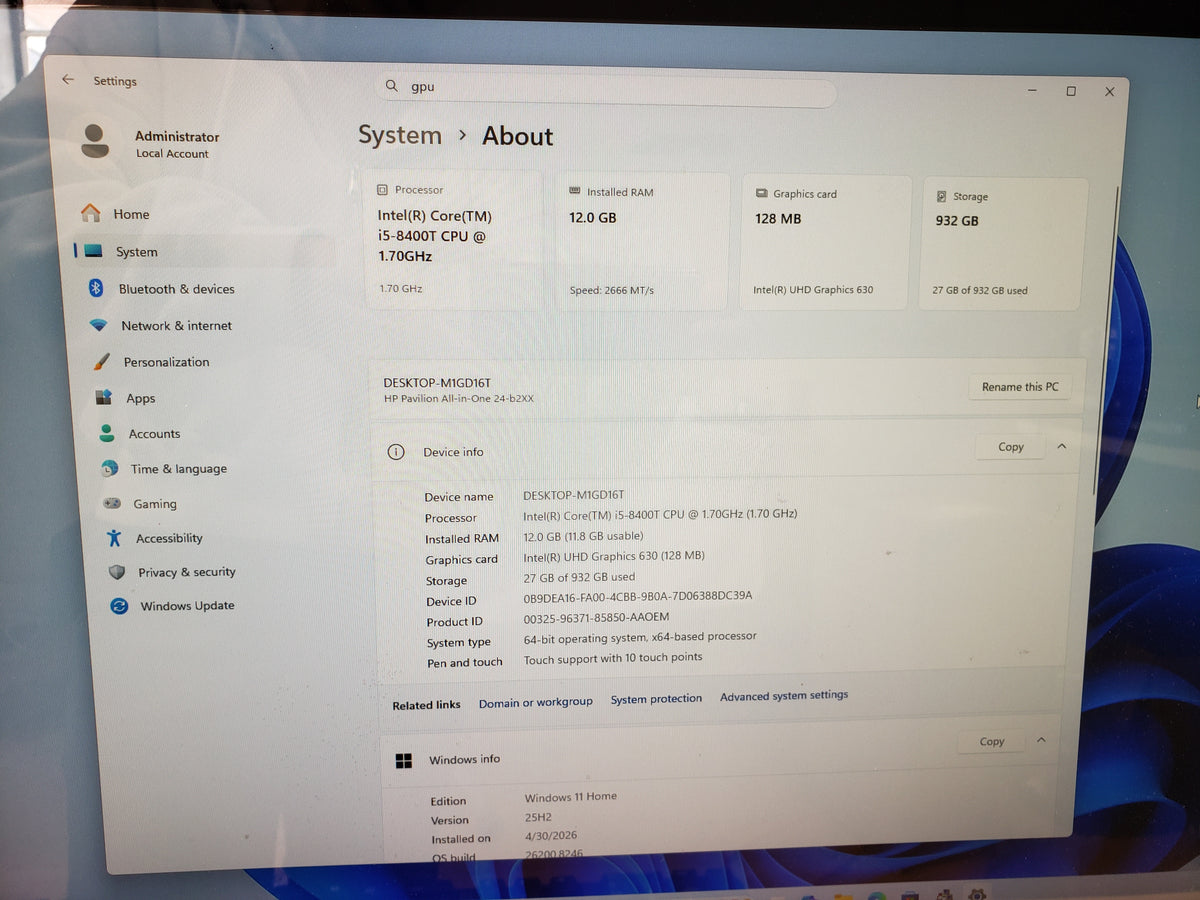Open Bluetooth & devices settings
1200x900 pixels.
[176, 289]
